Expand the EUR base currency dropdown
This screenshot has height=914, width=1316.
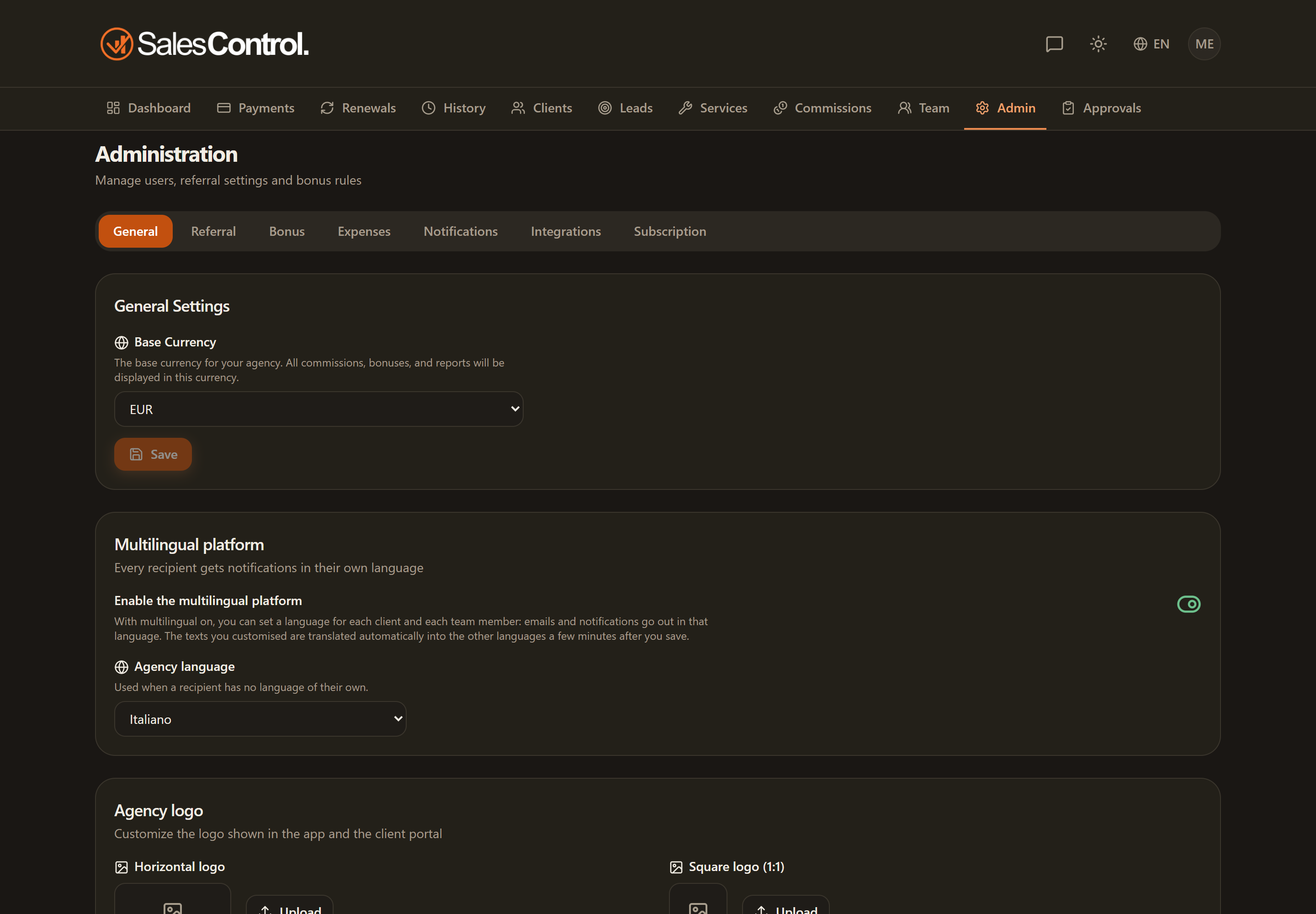(319, 409)
